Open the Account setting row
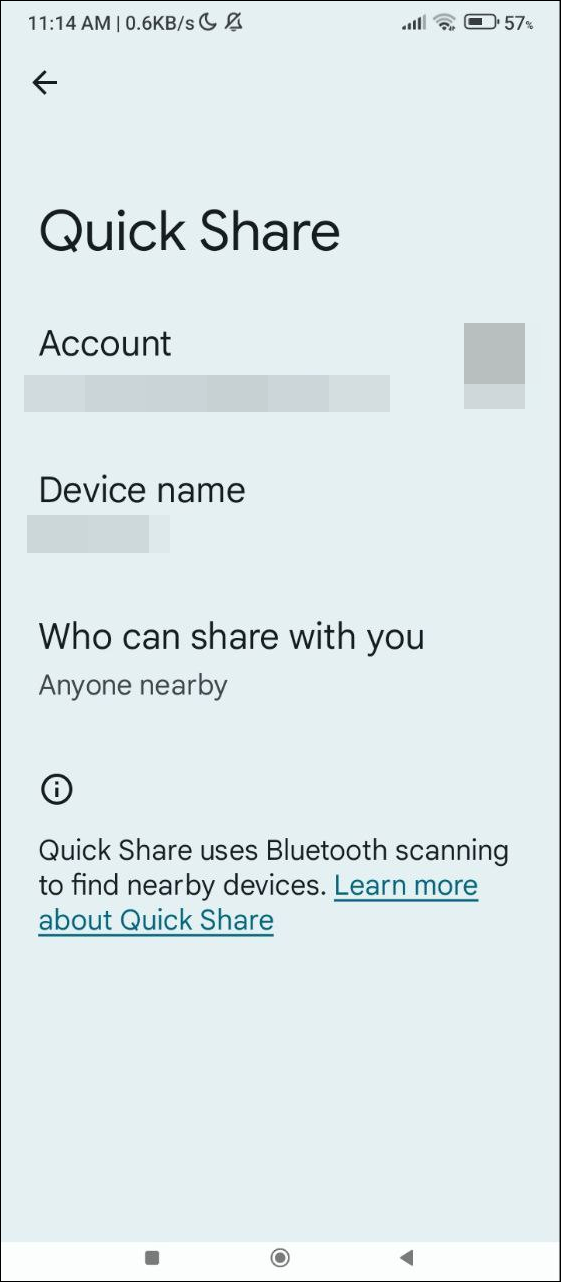The height and width of the screenshot is (1282, 561). tap(280, 367)
